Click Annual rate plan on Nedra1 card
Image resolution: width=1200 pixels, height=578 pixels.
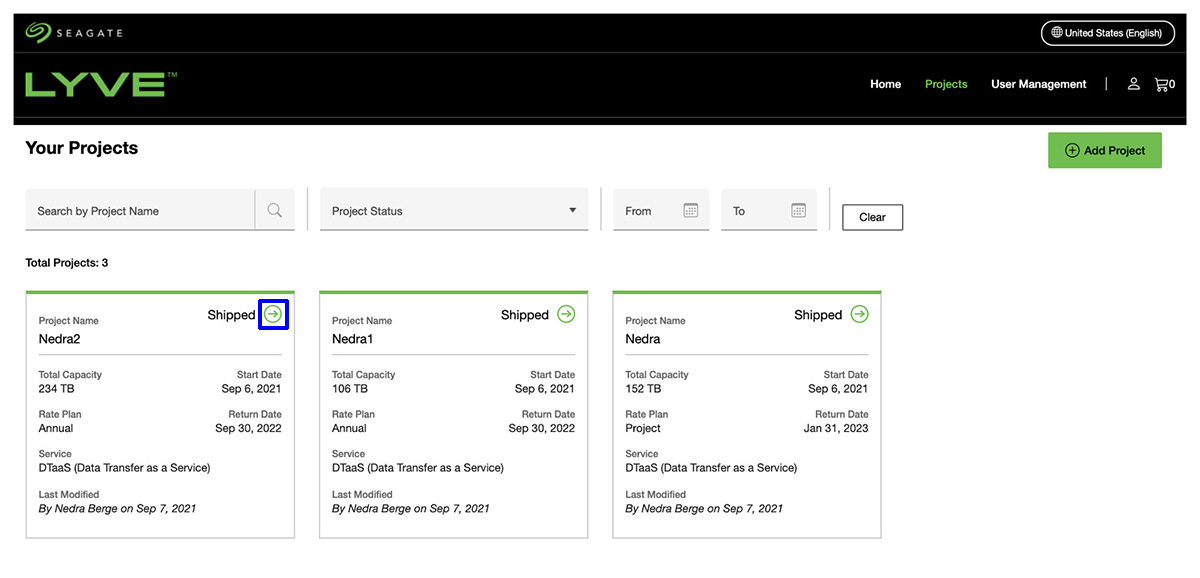point(350,428)
